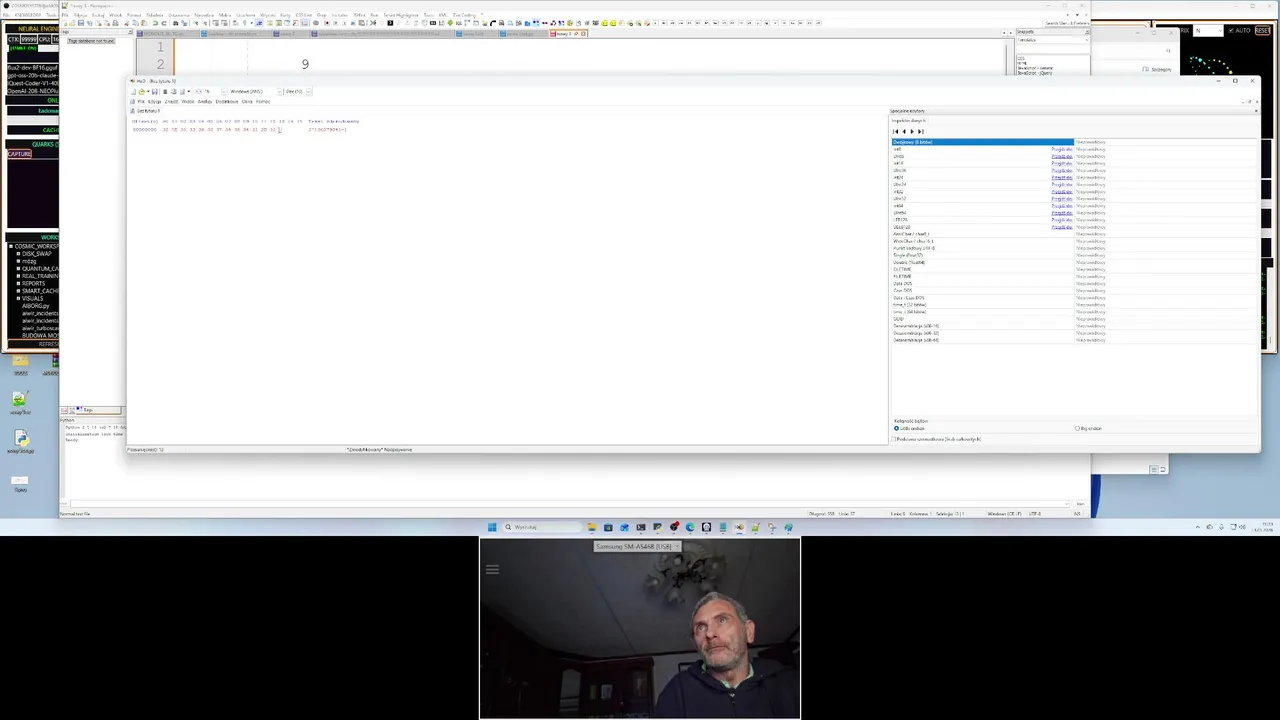Click Przesunięcie(h) status bar entry

tap(146, 449)
